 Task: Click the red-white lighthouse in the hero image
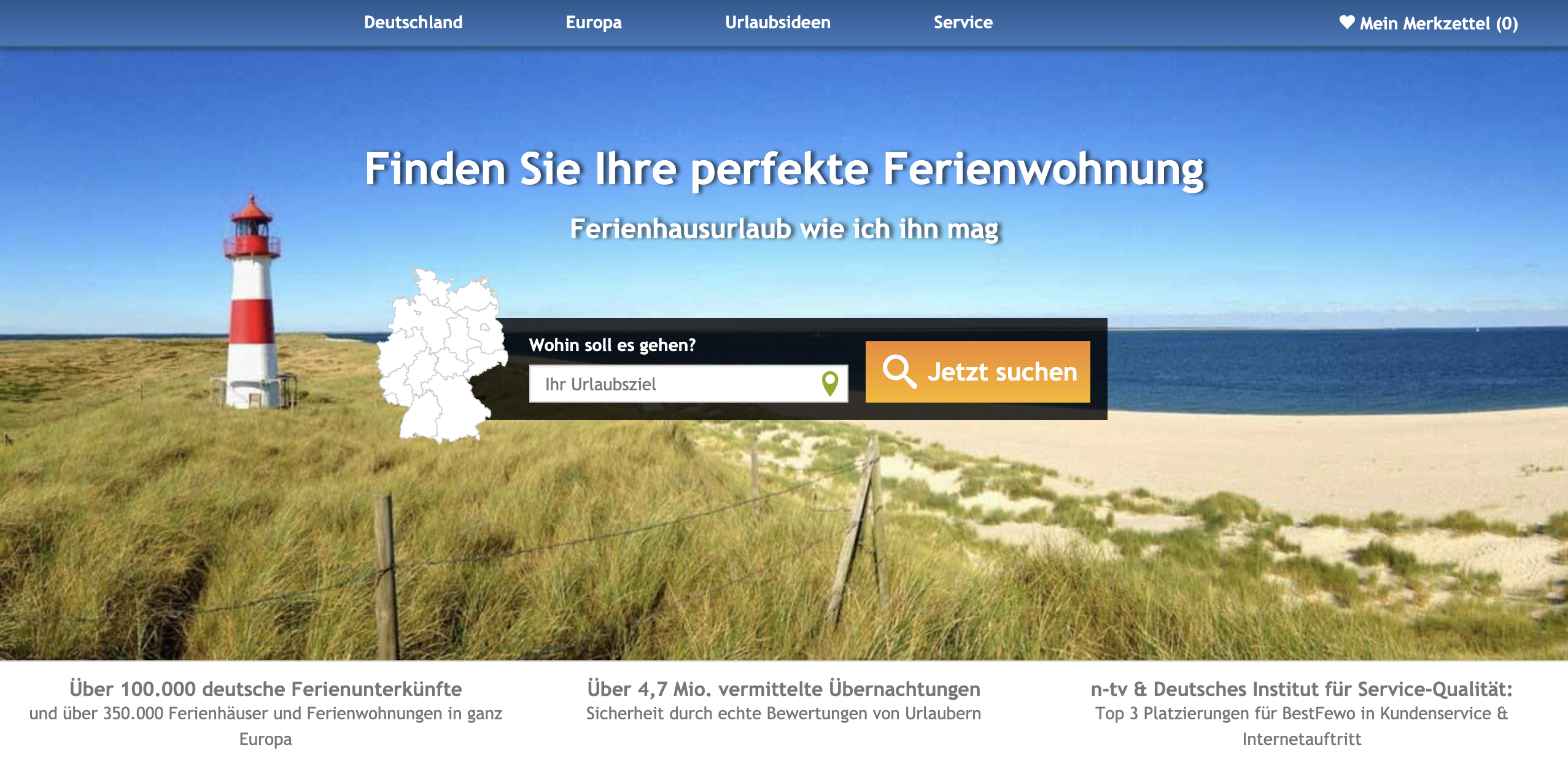252,307
